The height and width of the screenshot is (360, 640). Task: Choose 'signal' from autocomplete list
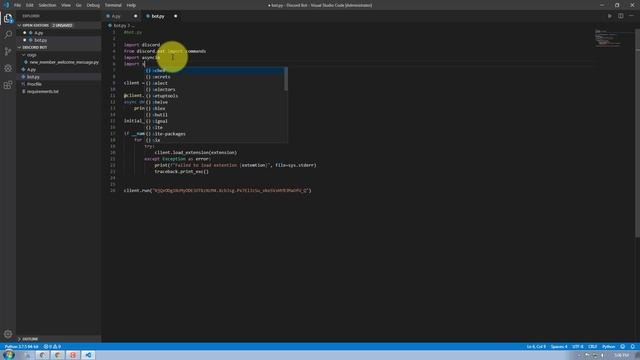tap(215, 121)
